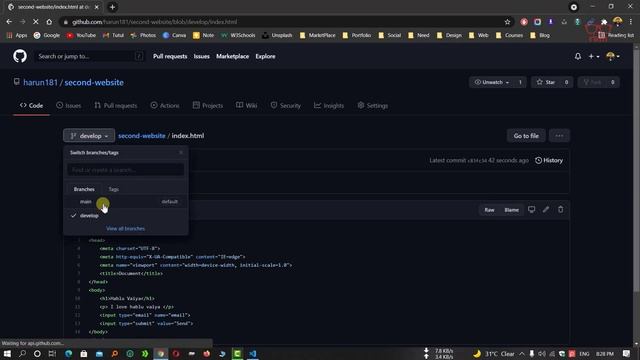Open Chrome extensions puzzle icon
Image resolution: width=640 pixels, height=360 pixels.
point(604,22)
